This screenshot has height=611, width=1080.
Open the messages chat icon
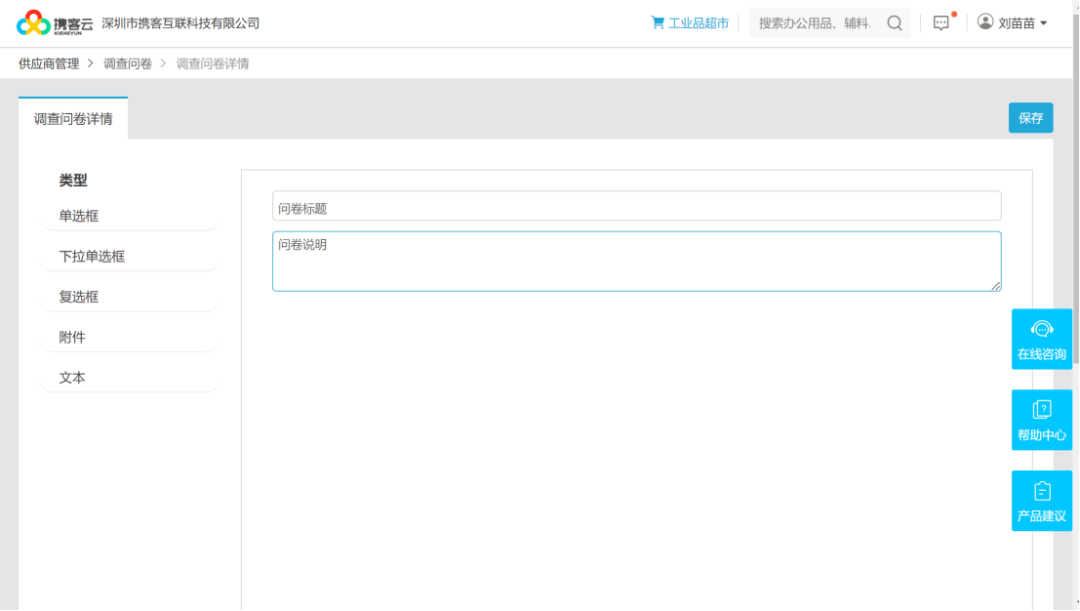point(941,23)
